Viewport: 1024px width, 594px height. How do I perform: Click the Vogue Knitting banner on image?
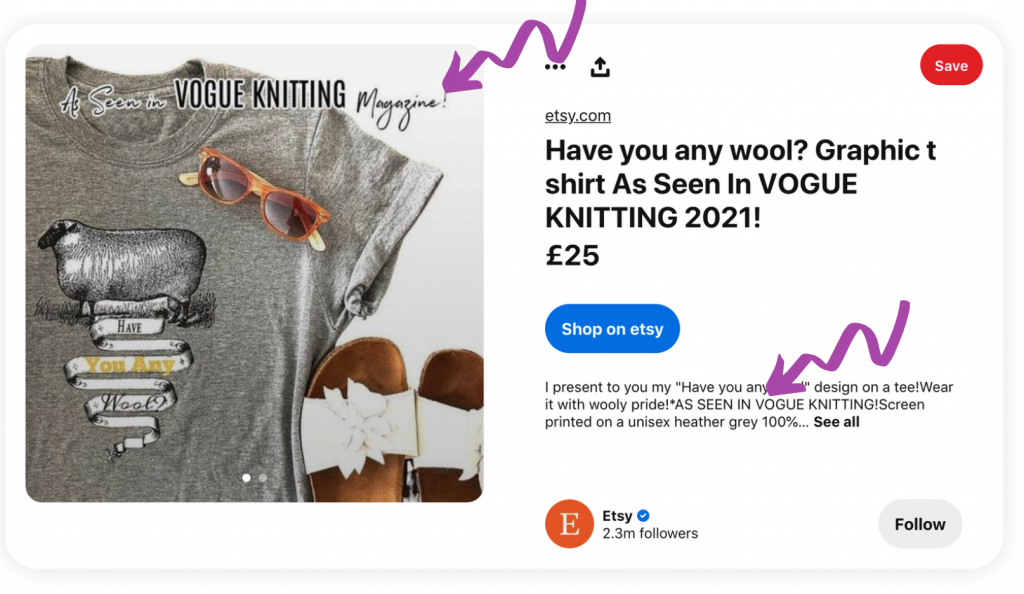click(253, 100)
